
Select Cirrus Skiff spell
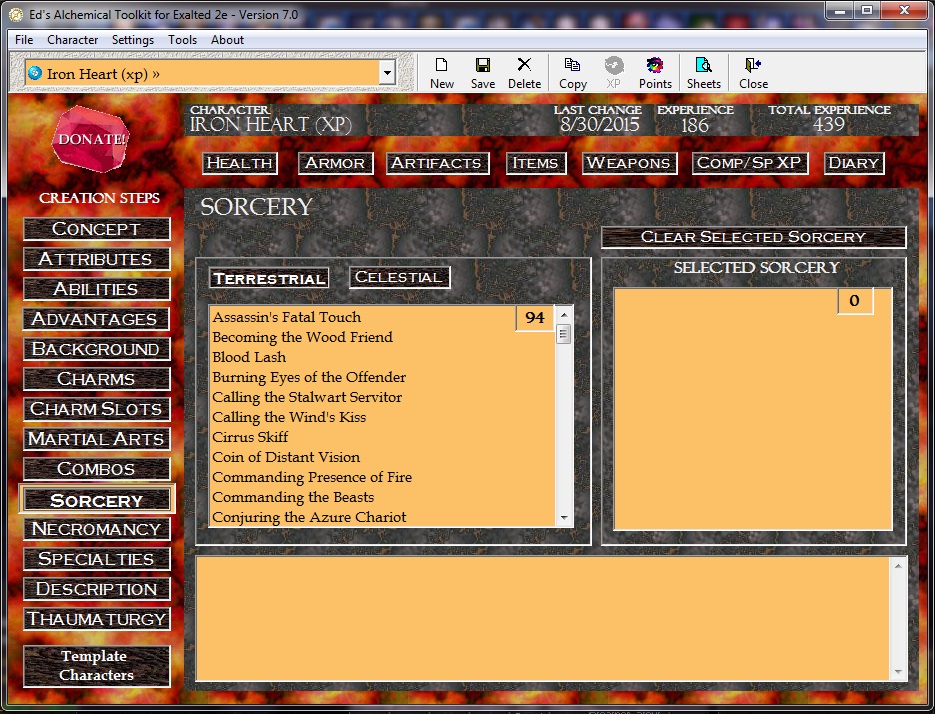point(250,437)
